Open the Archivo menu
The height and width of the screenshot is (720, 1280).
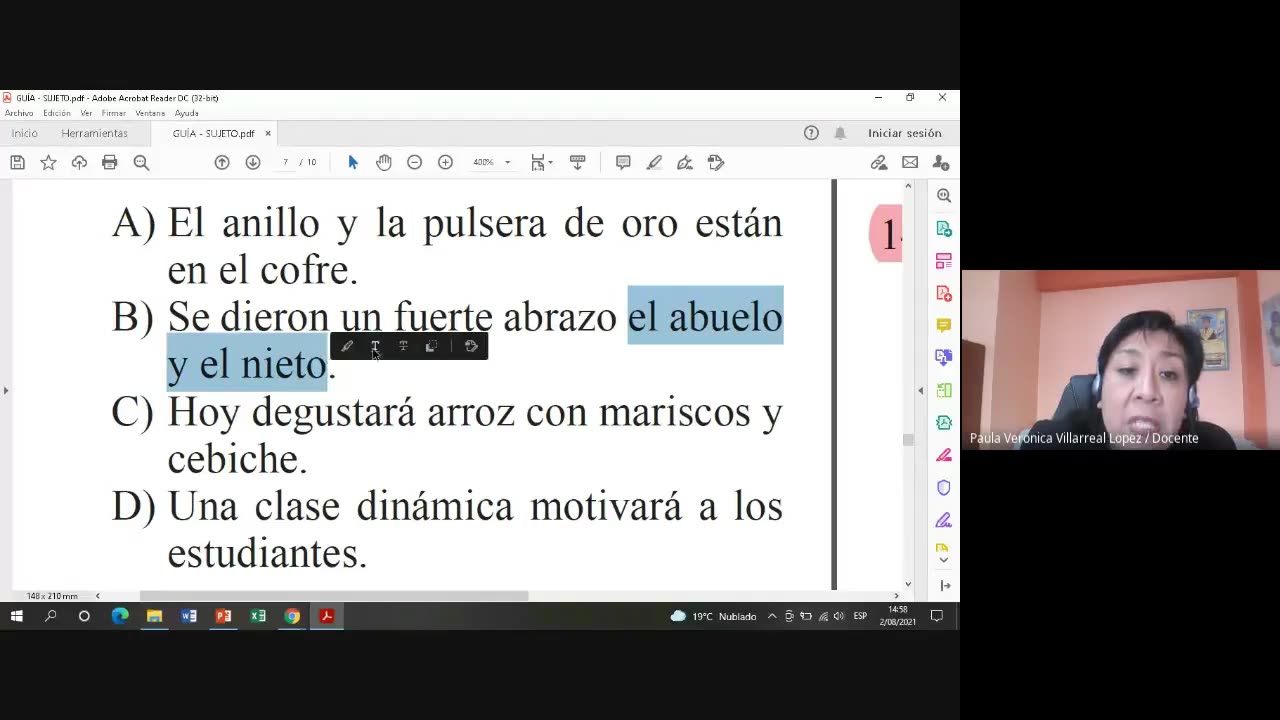point(19,113)
